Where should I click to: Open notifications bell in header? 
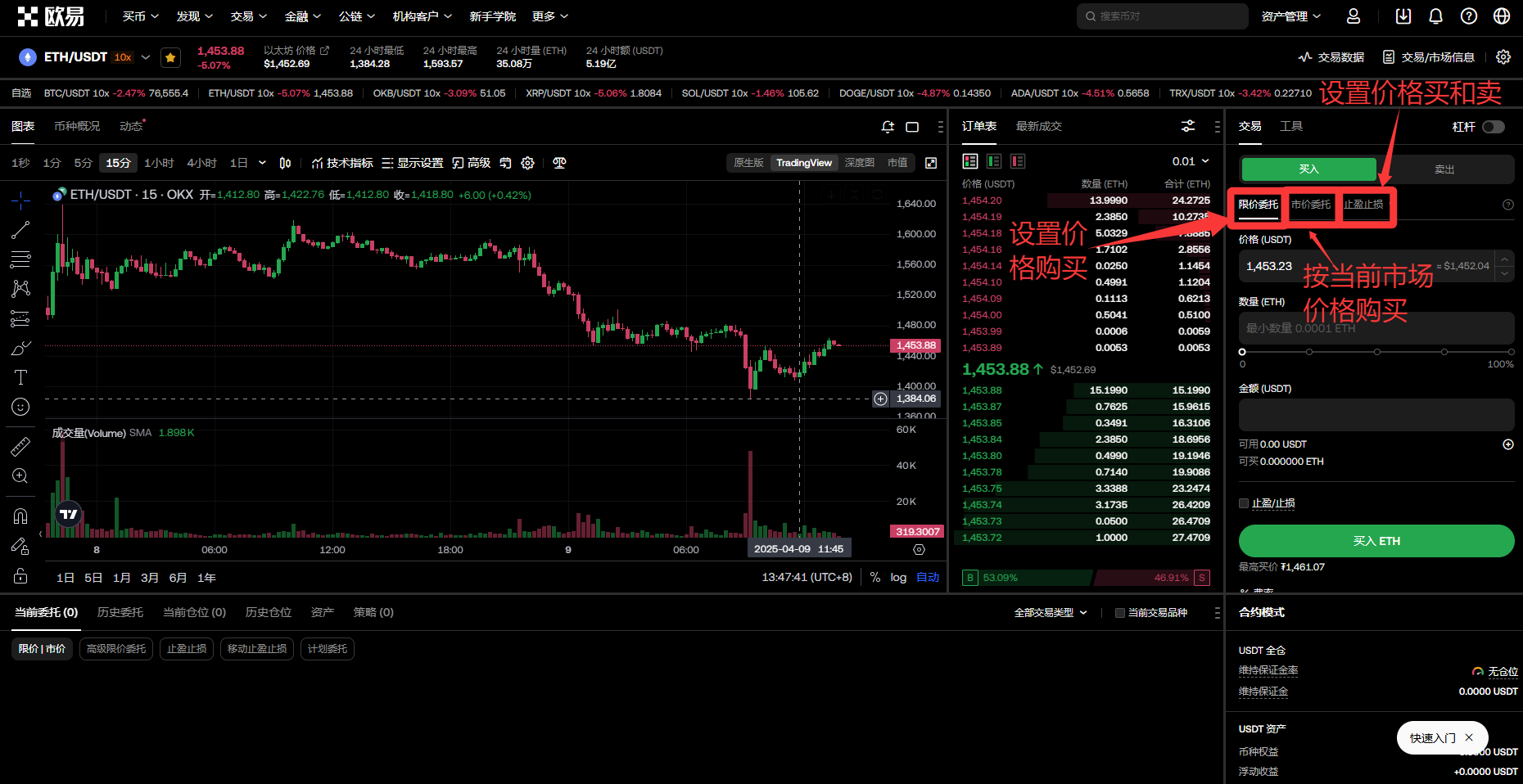click(x=1436, y=16)
